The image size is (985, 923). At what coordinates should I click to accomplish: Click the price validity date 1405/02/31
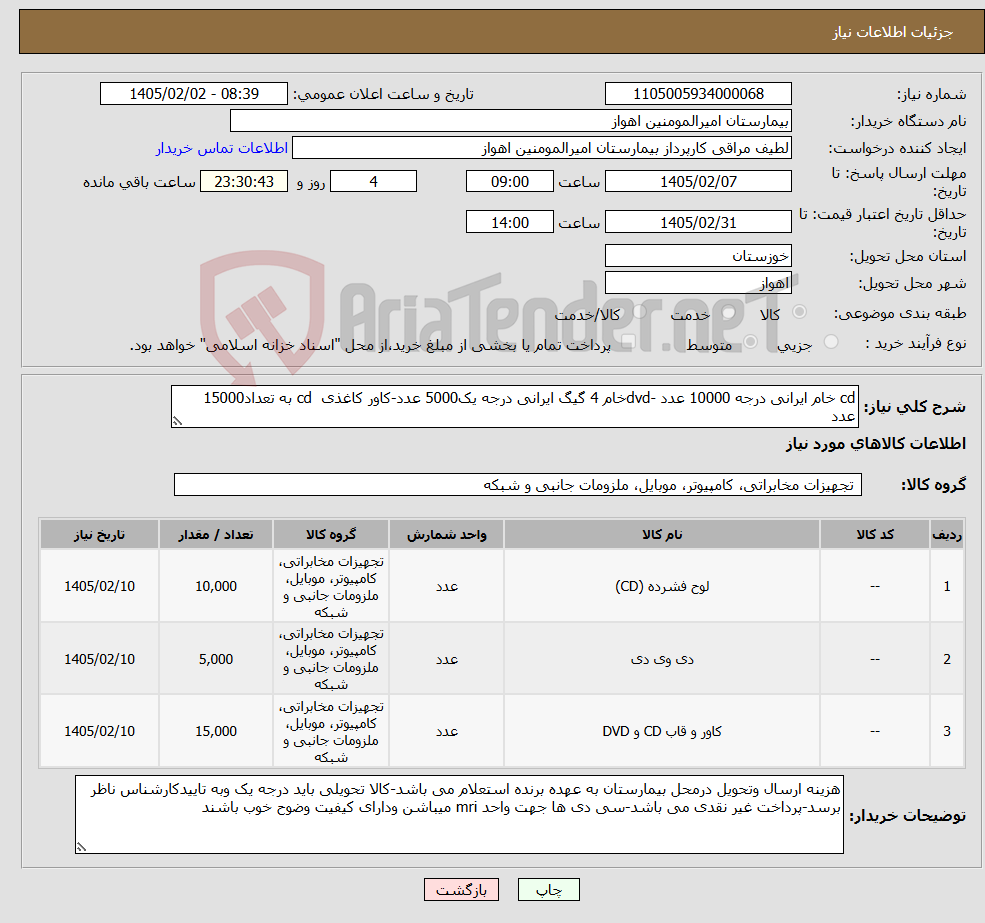698,222
